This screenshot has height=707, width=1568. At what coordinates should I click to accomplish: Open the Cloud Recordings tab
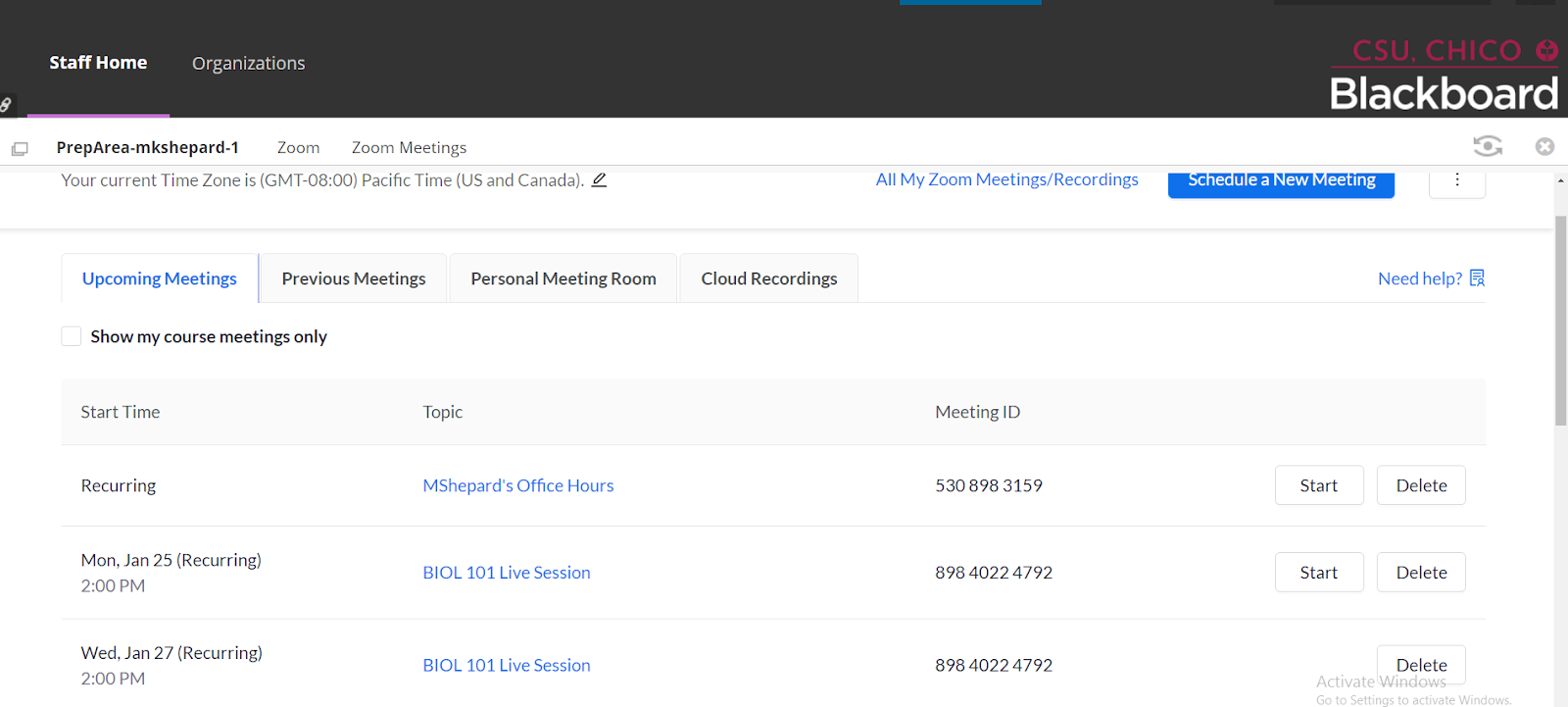point(769,278)
